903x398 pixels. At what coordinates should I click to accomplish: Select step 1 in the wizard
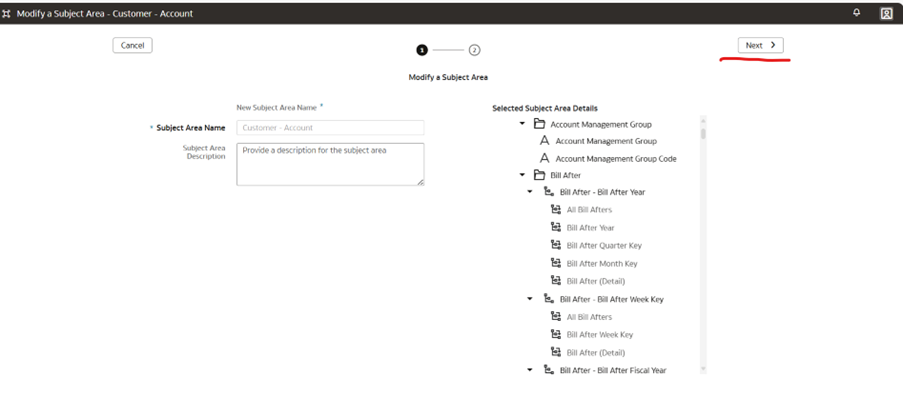click(x=422, y=50)
